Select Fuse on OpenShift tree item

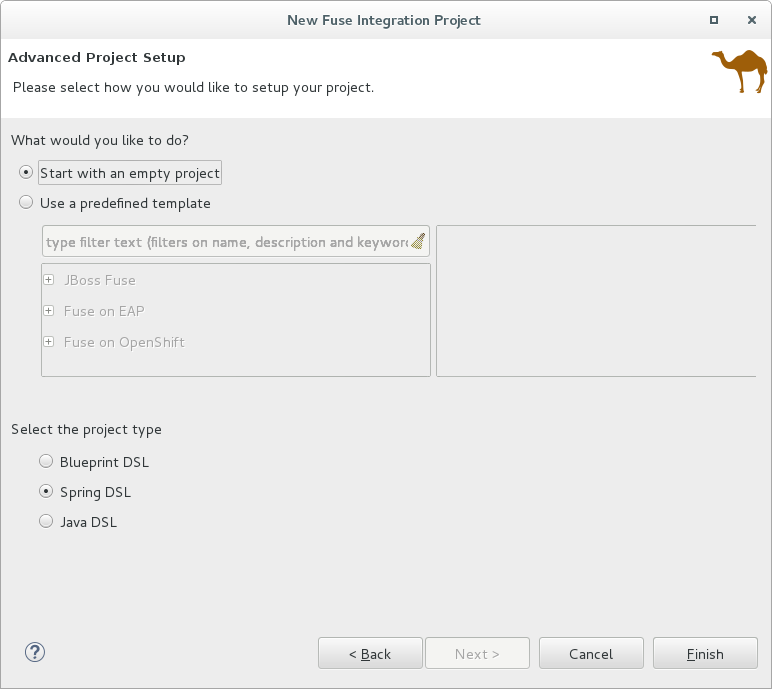[x=124, y=342]
